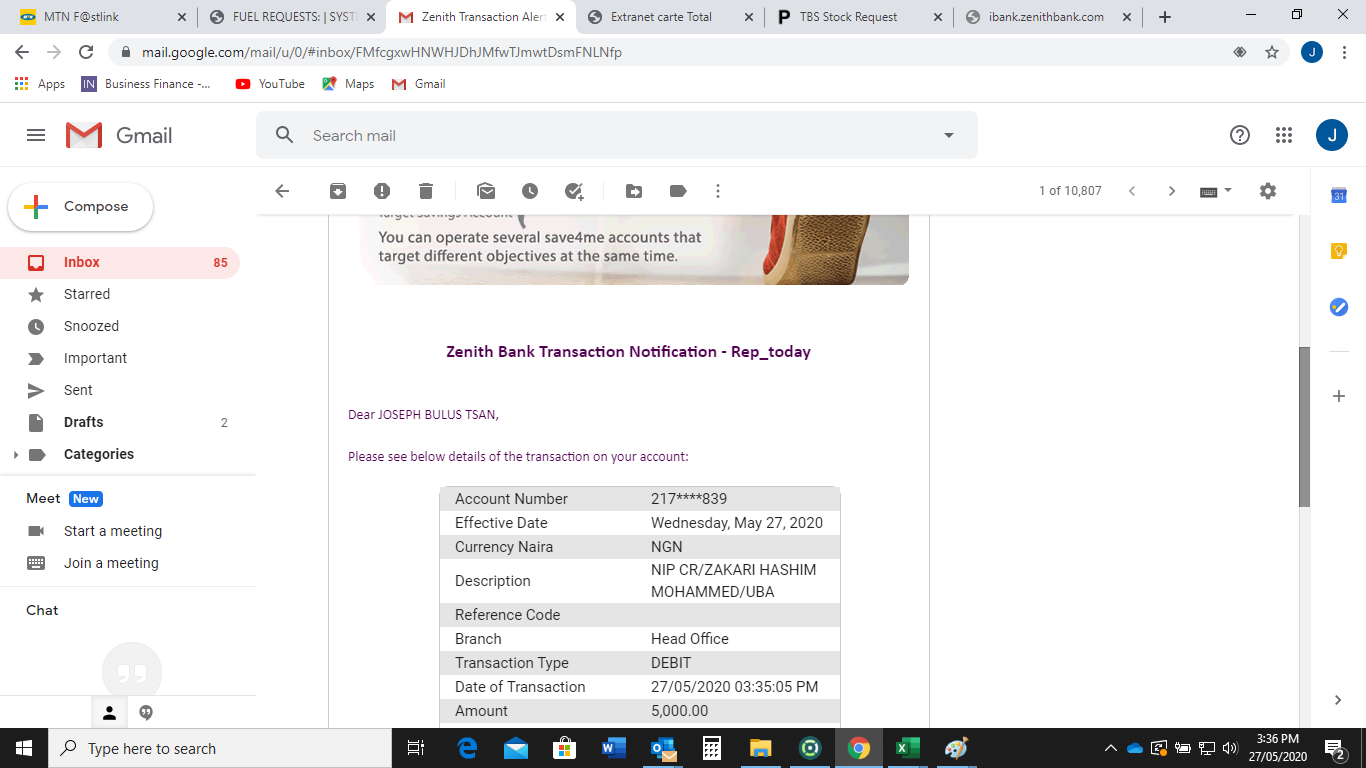Open the Google account avatar in Gmail
1366x768 pixels.
coord(1332,135)
